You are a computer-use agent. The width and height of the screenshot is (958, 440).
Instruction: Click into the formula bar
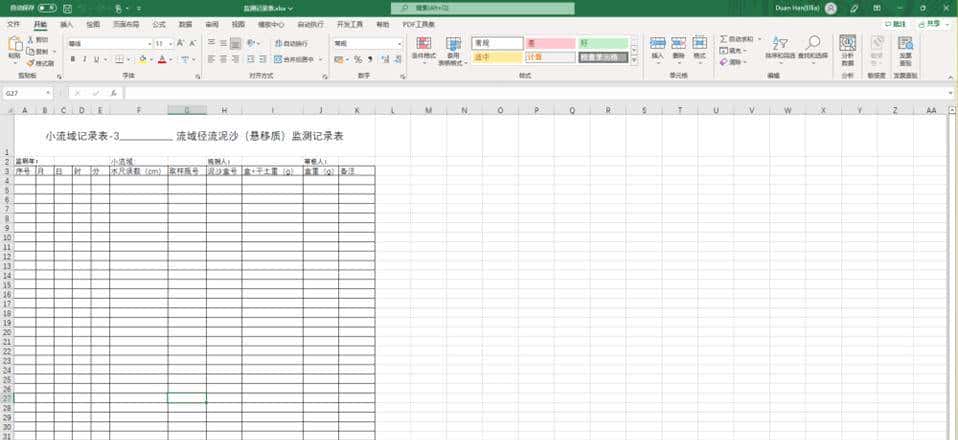click(535, 94)
